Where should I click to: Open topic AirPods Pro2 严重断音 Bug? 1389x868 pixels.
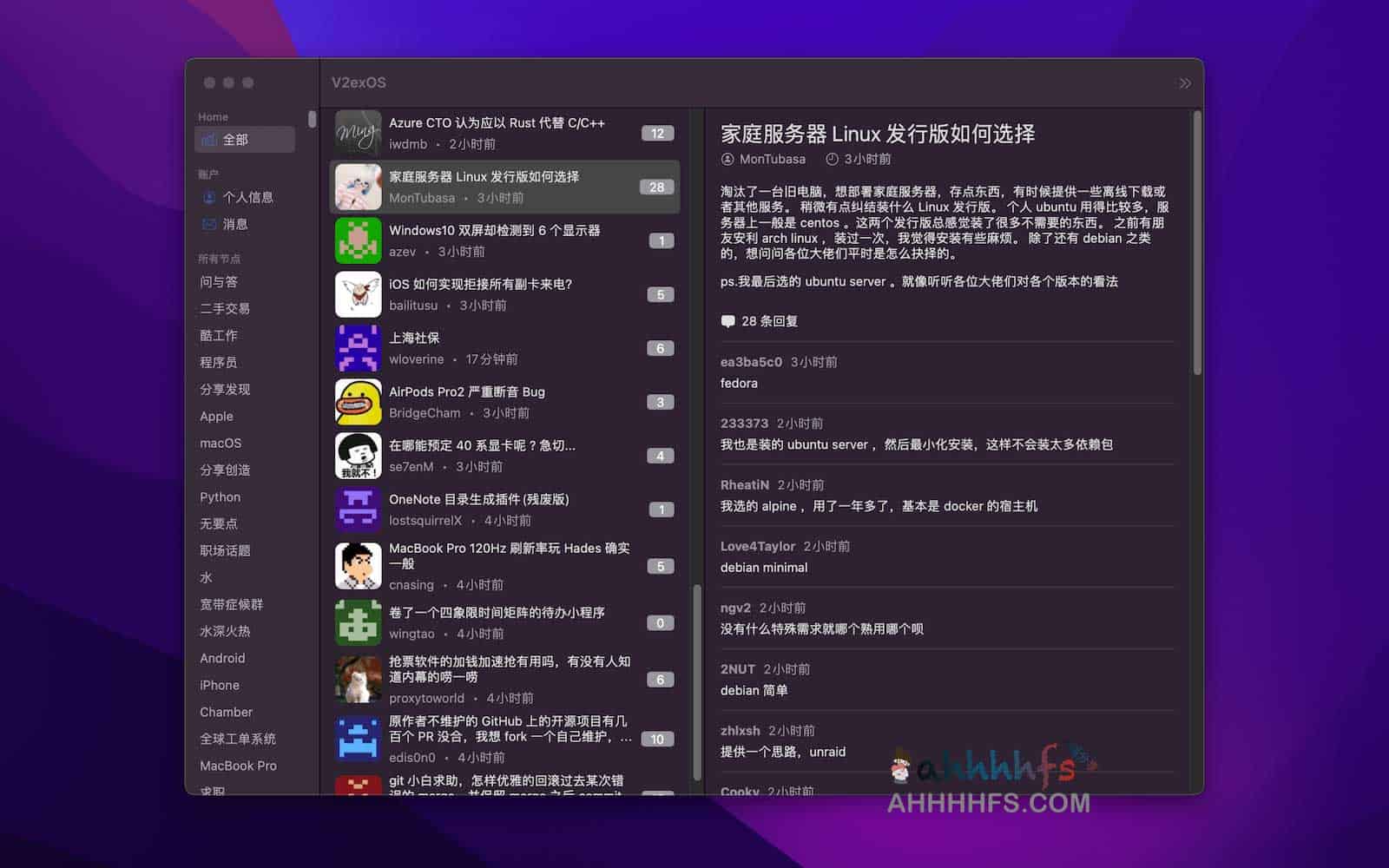(x=467, y=392)
